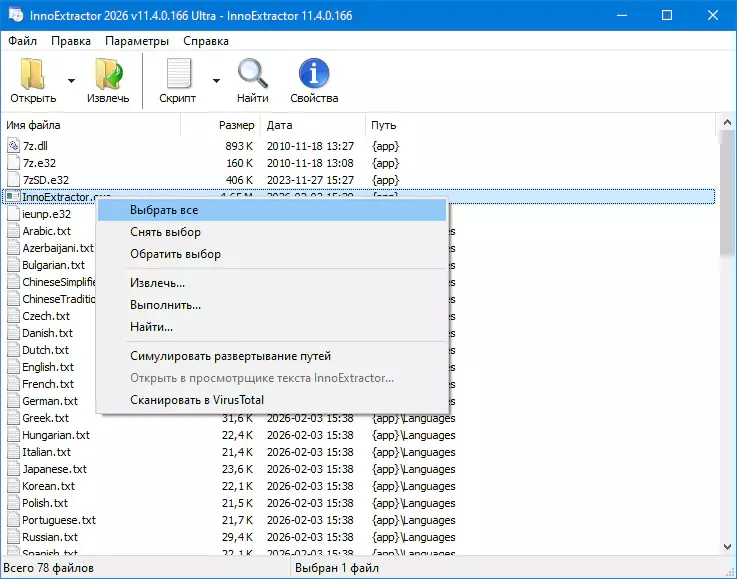Screen dimensions: 737x579
Task: Open the Файл menu
Action: coord(22,41)
